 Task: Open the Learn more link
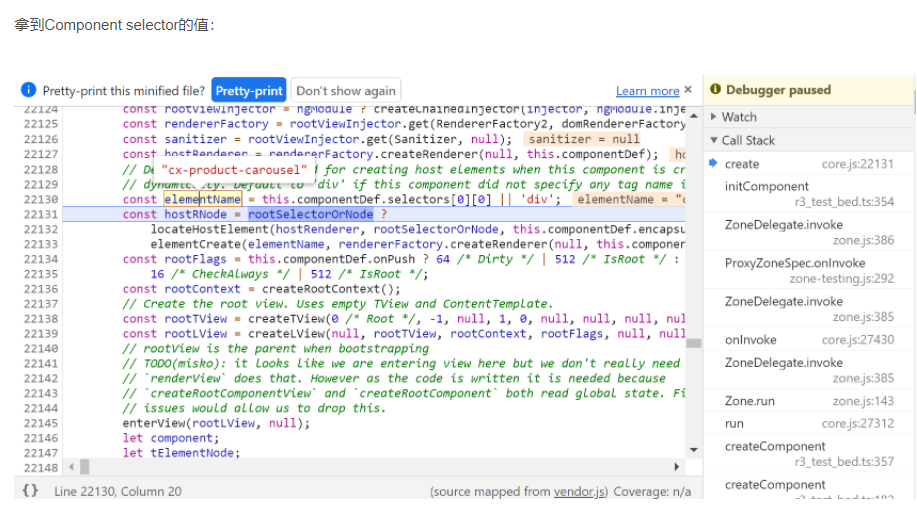click(x=647, y=91)
